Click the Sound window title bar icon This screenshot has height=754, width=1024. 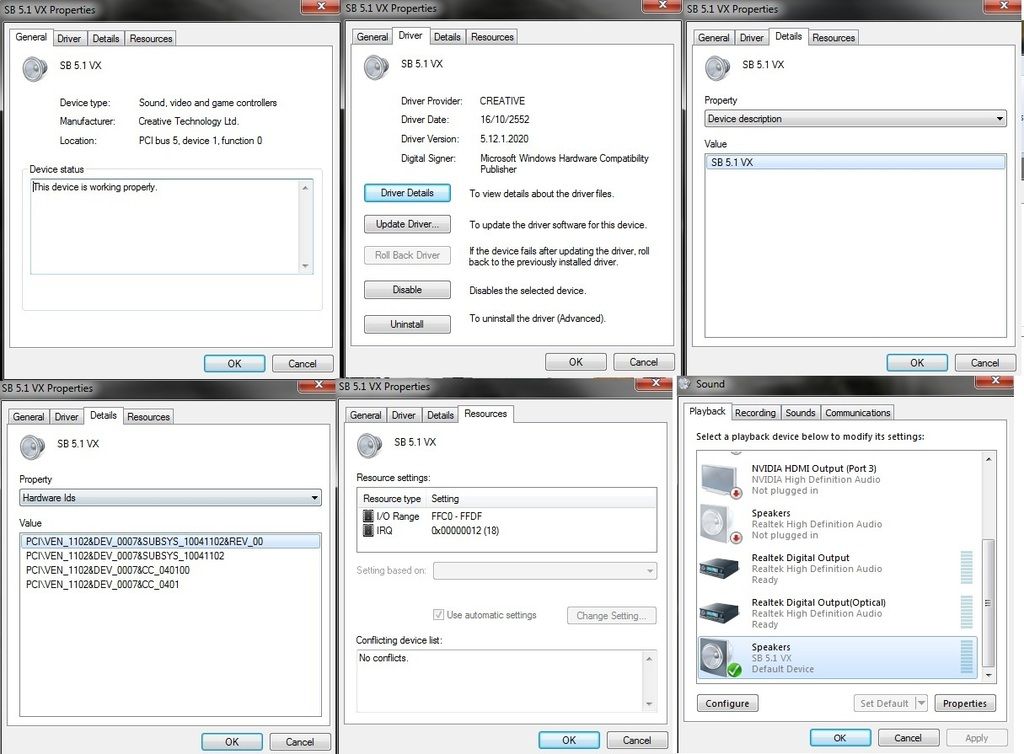tap(685, 384)
